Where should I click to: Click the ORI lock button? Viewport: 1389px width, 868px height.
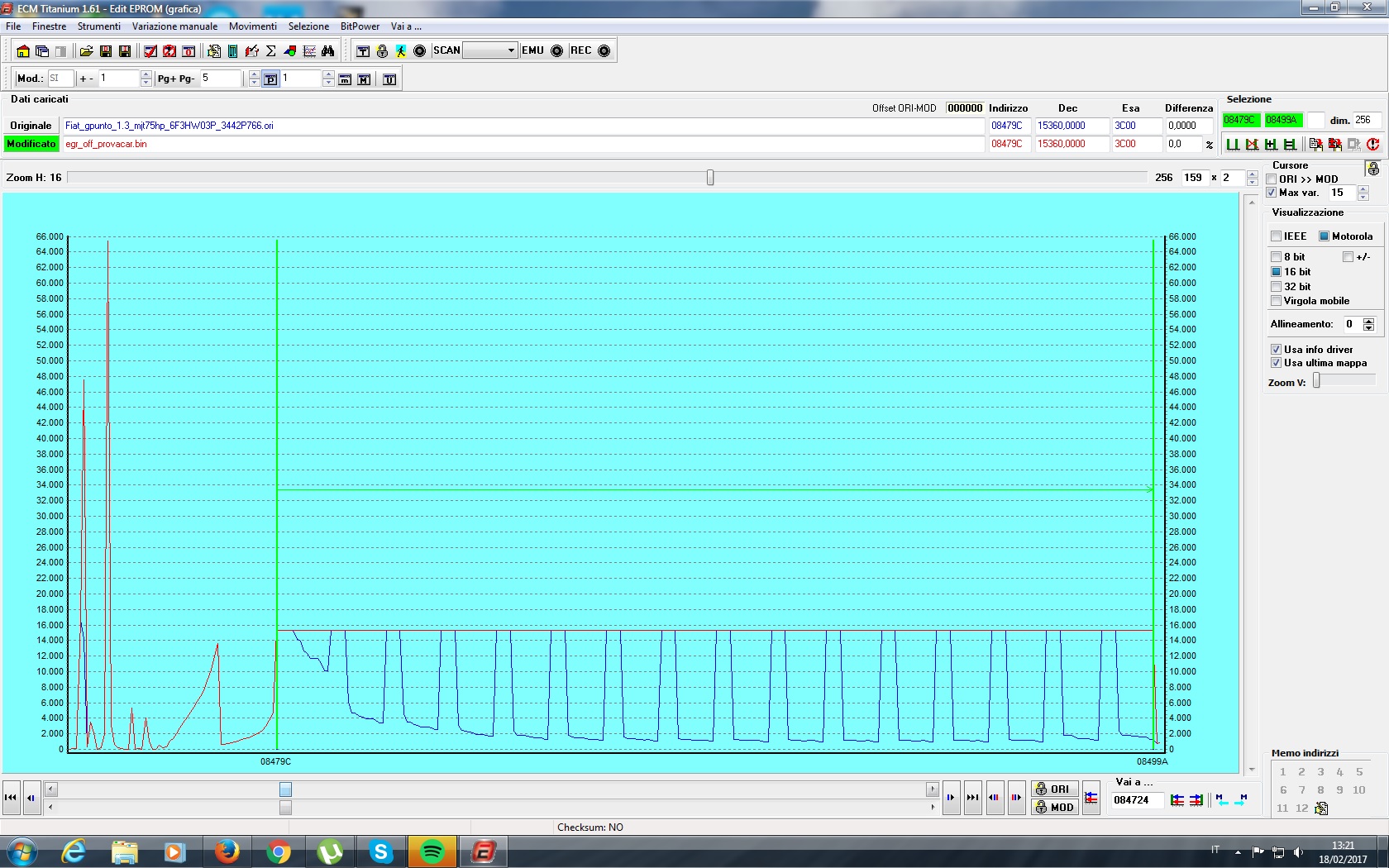1054,789
